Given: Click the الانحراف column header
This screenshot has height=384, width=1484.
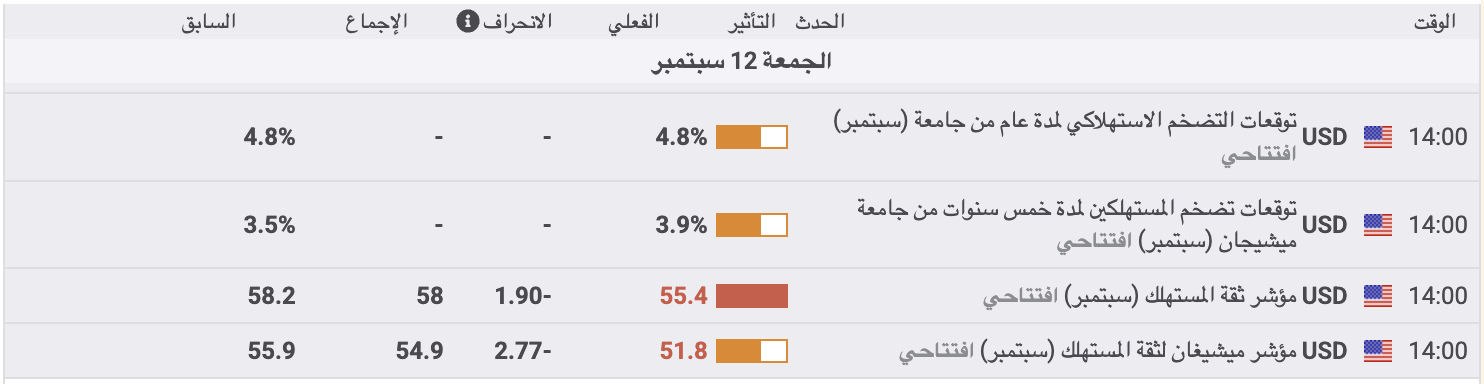Looking at the screenshot, I should point(517,21).
